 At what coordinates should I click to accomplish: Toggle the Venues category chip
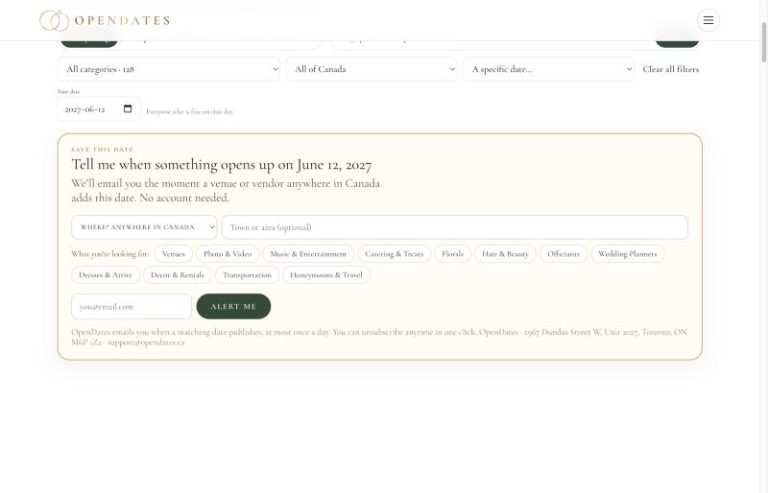click(173, 254)
